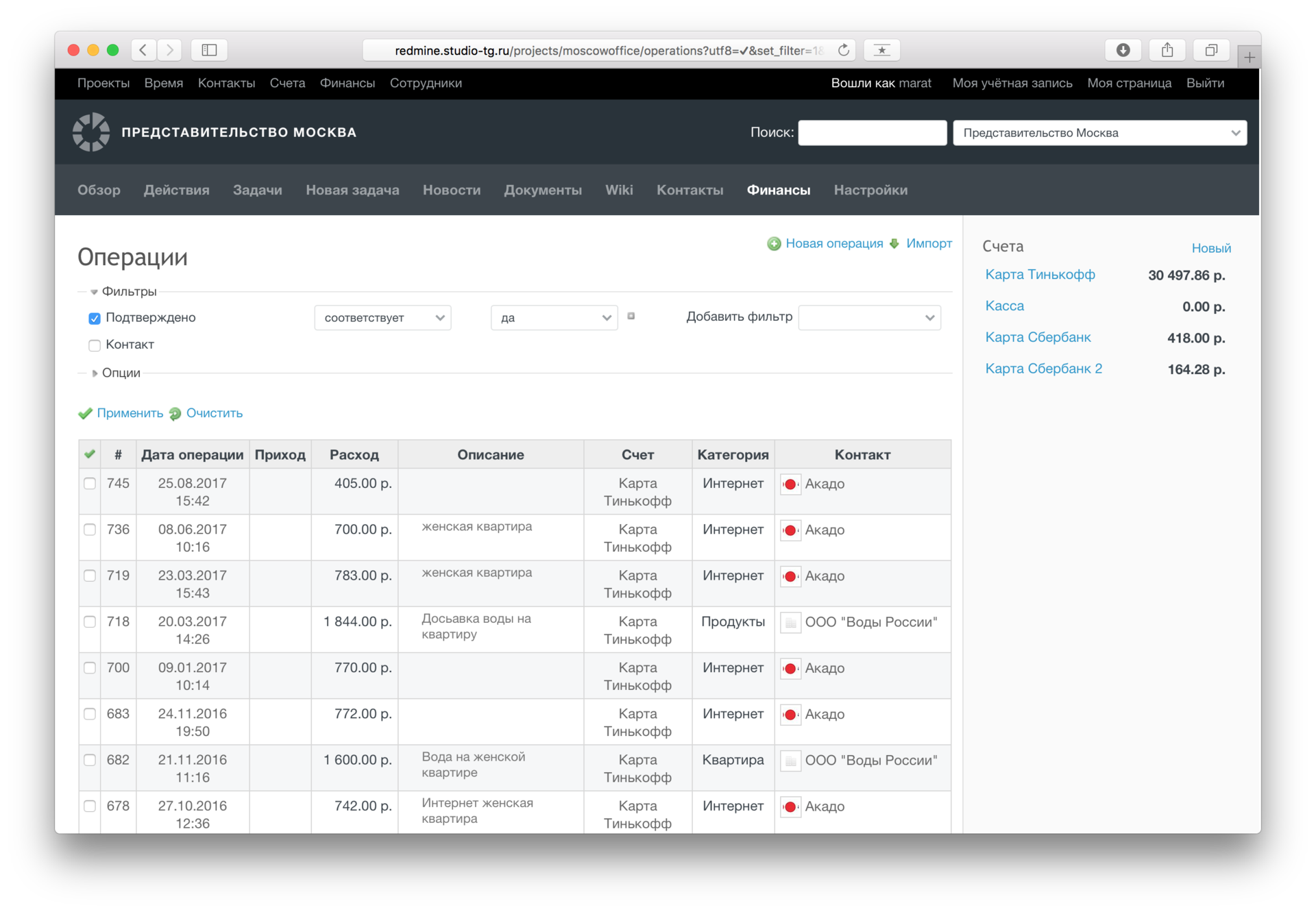Open the Карта Тинькофф account link
This screenshot has height=912, width=1316.
(1040, 275)
